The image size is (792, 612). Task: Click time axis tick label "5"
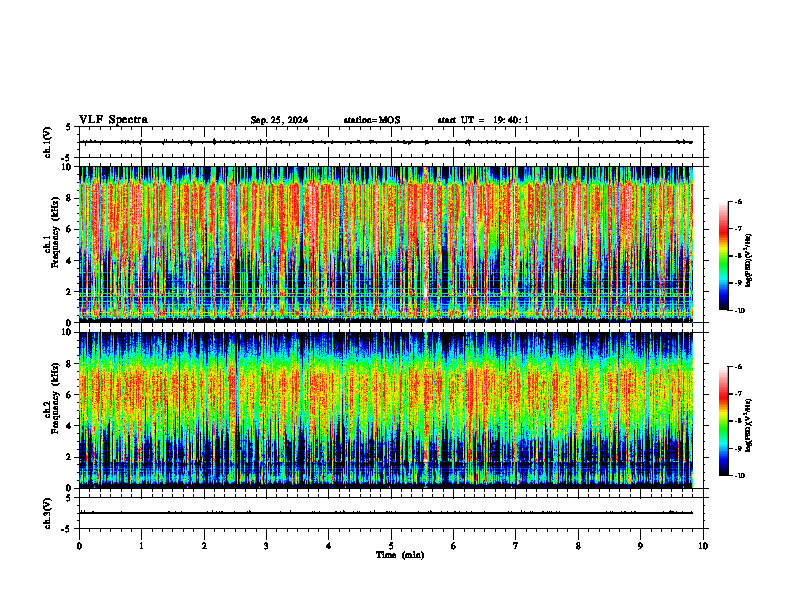[391, 546]
